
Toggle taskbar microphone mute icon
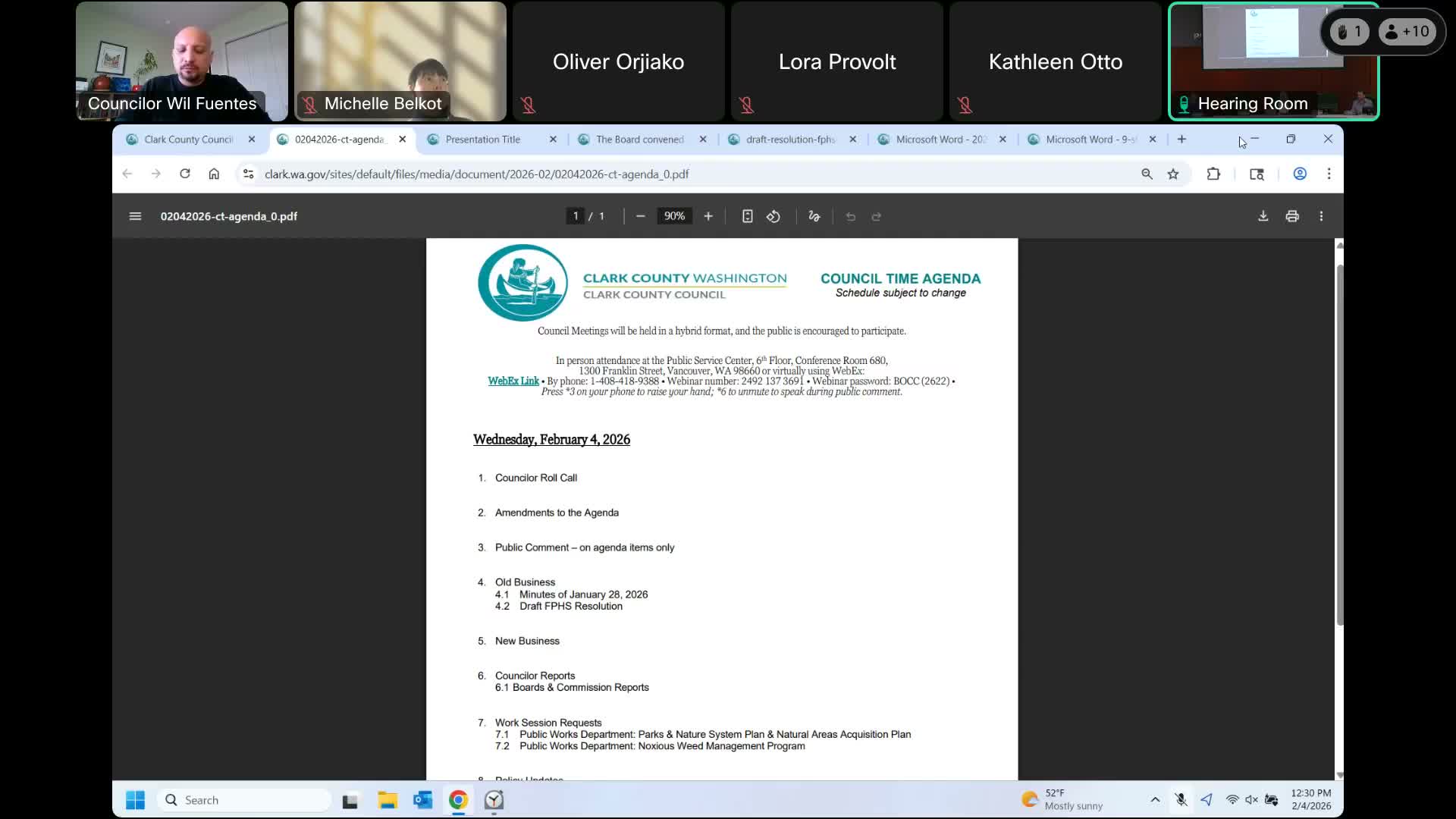[x=1181, y=799]
